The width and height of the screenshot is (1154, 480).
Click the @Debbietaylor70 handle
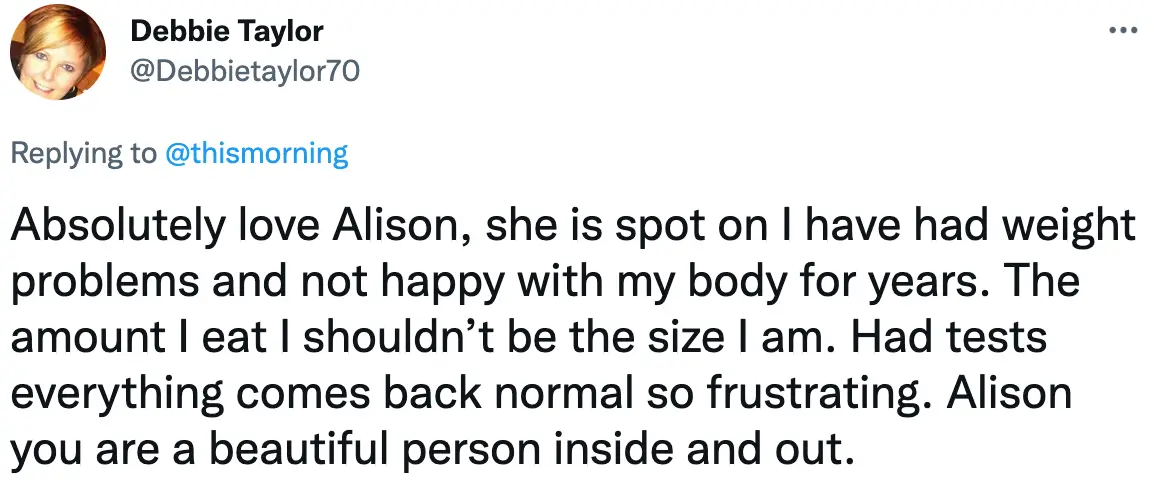pos(245,70)
